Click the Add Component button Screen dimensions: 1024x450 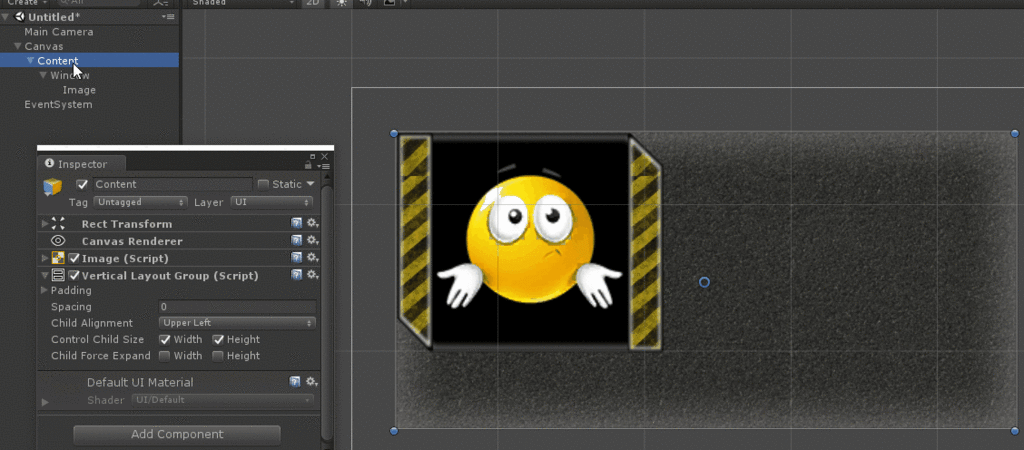pos(177,434)
